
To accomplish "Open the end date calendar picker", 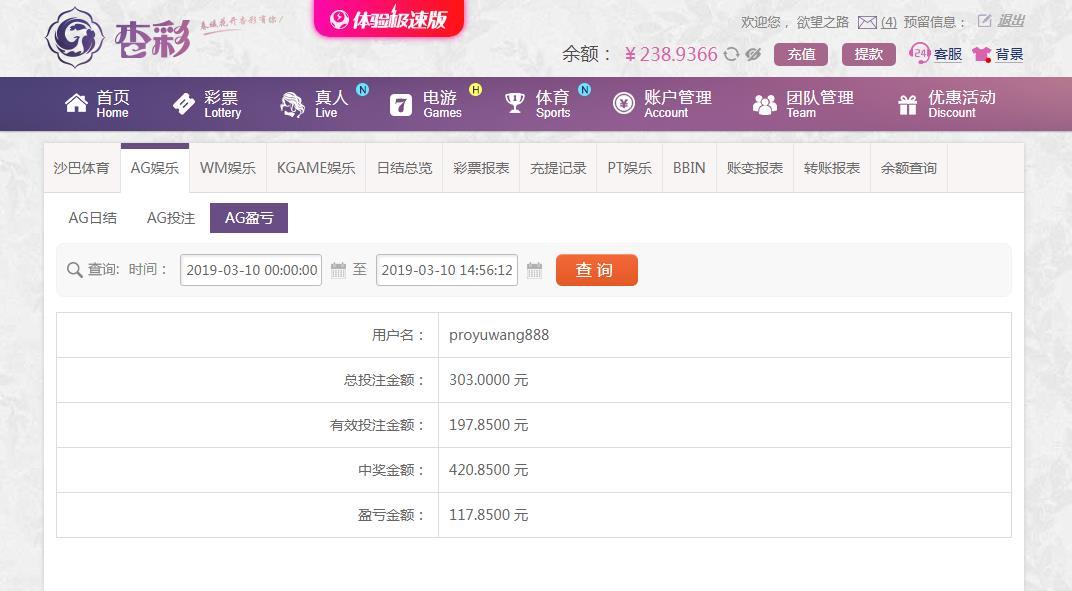I will 535,270.
